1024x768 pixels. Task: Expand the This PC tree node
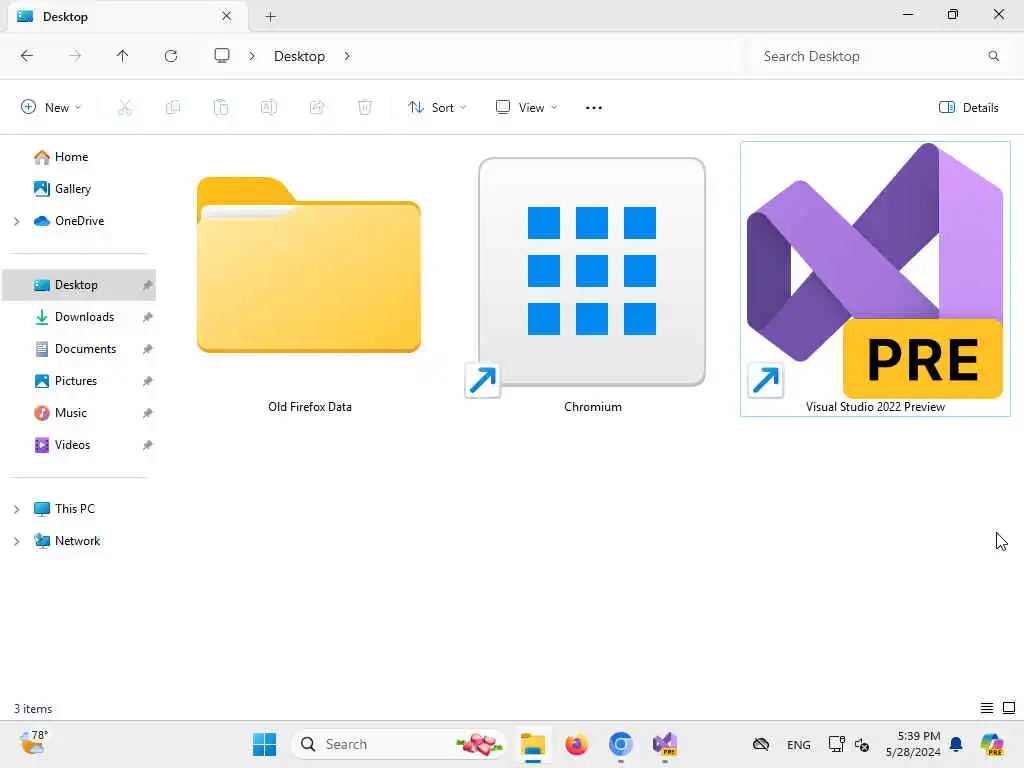[16, 509]
